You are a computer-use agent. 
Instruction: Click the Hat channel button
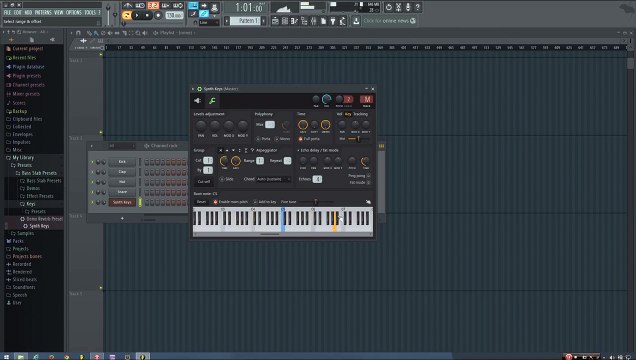click(122, 182)
